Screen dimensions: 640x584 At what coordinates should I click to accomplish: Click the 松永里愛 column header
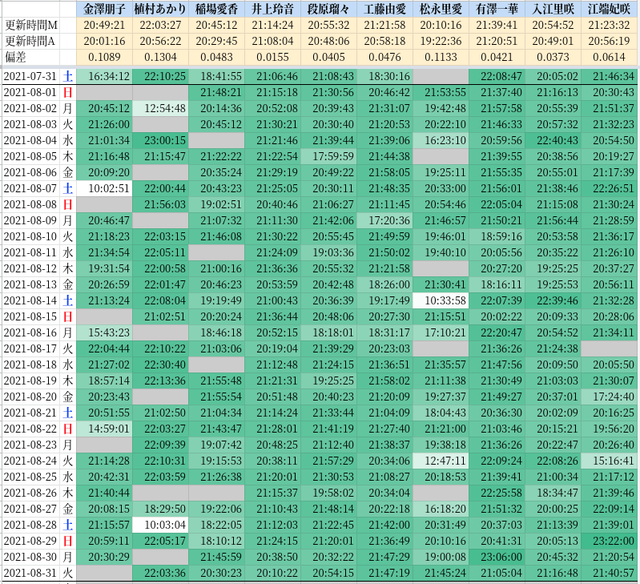coord(441,9)
